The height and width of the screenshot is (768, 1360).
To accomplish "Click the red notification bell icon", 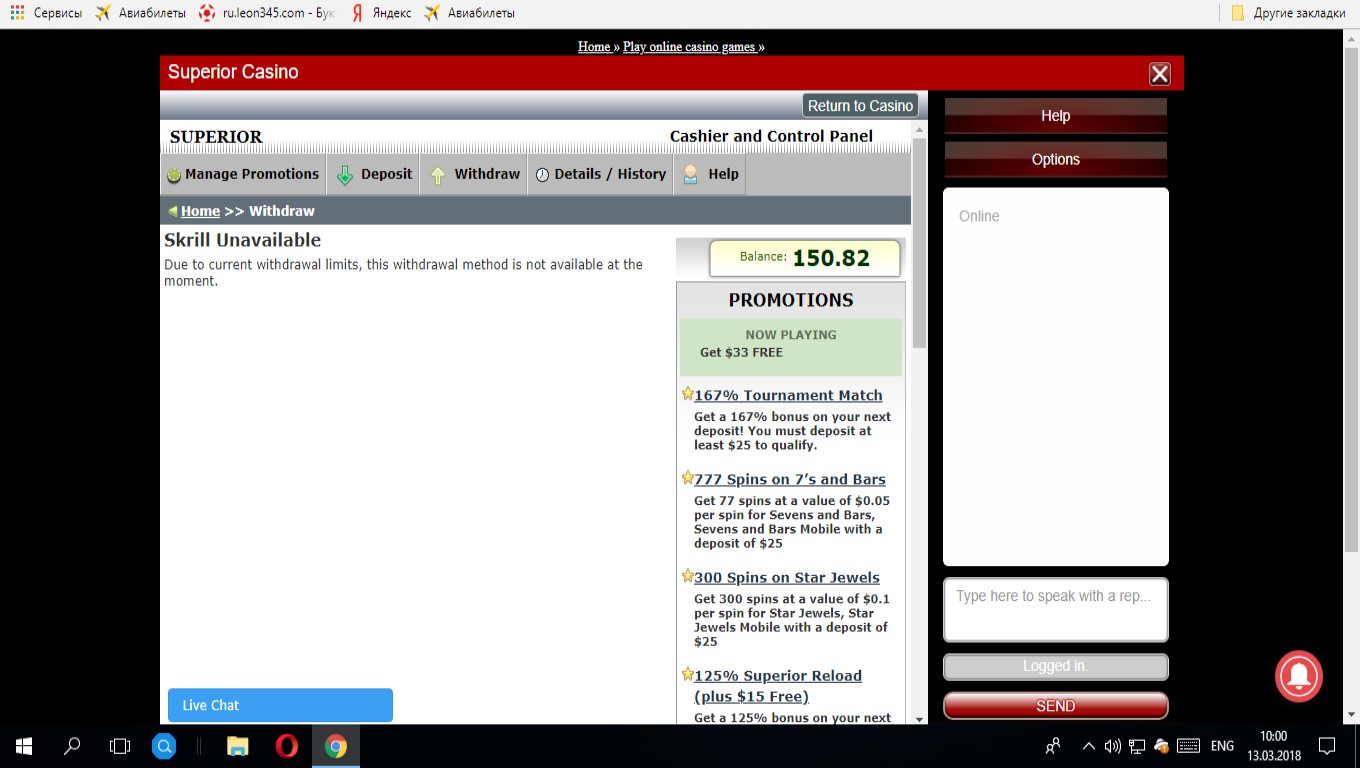I will (1298, 676).
